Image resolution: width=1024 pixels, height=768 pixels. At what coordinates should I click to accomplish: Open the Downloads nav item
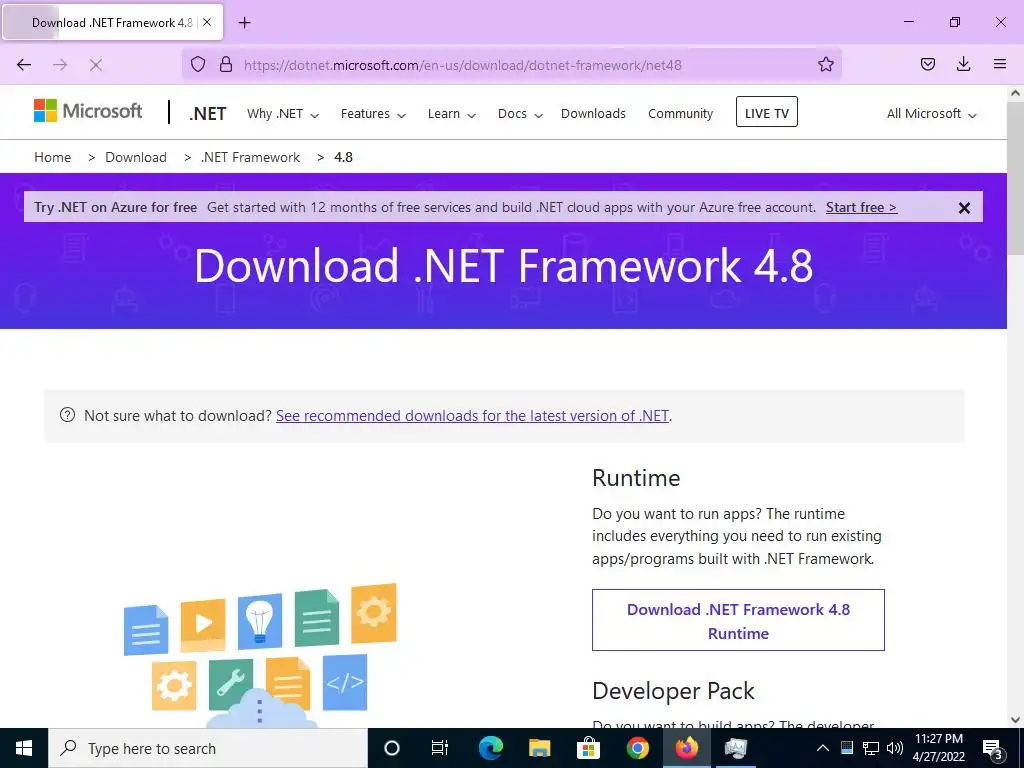click(593, 114)
